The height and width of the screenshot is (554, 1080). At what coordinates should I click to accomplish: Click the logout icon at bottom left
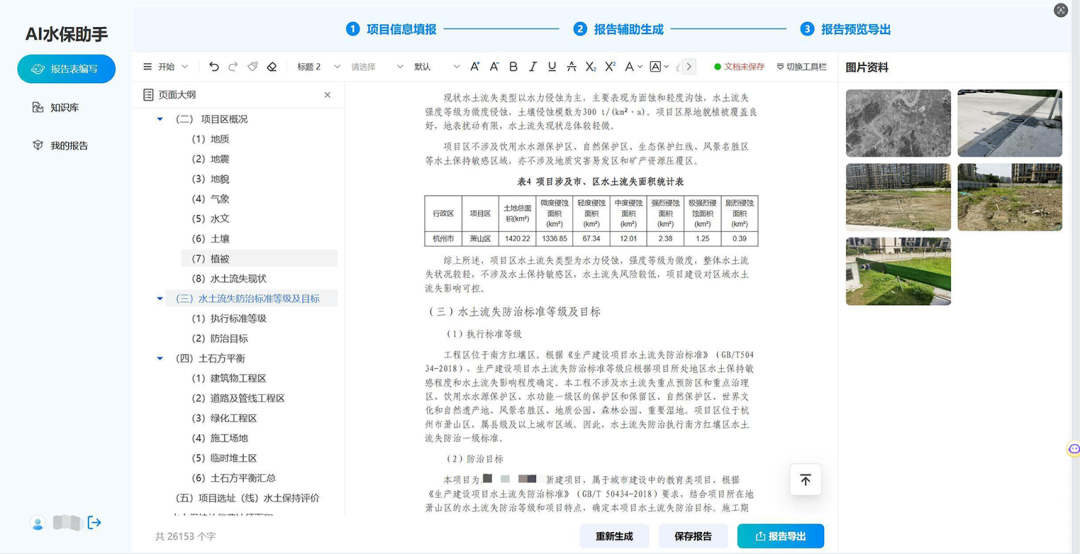coord(95,523)
